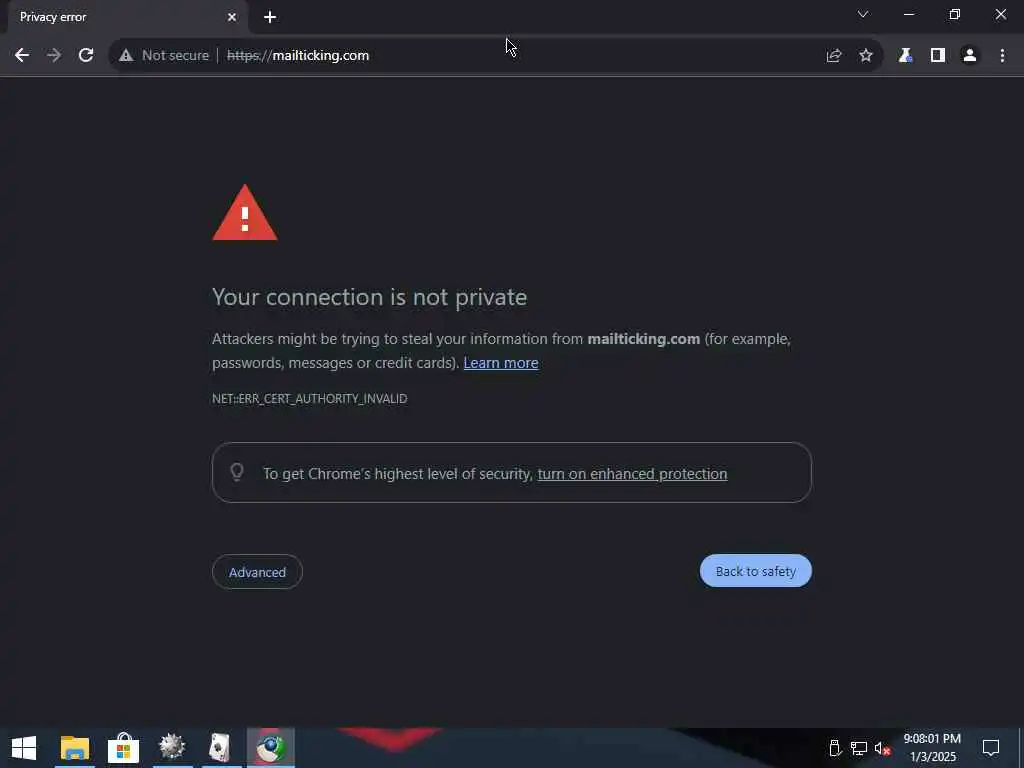Open the Windows Start menu
This screenshot has width=1024, height=768.
[24, 748]
